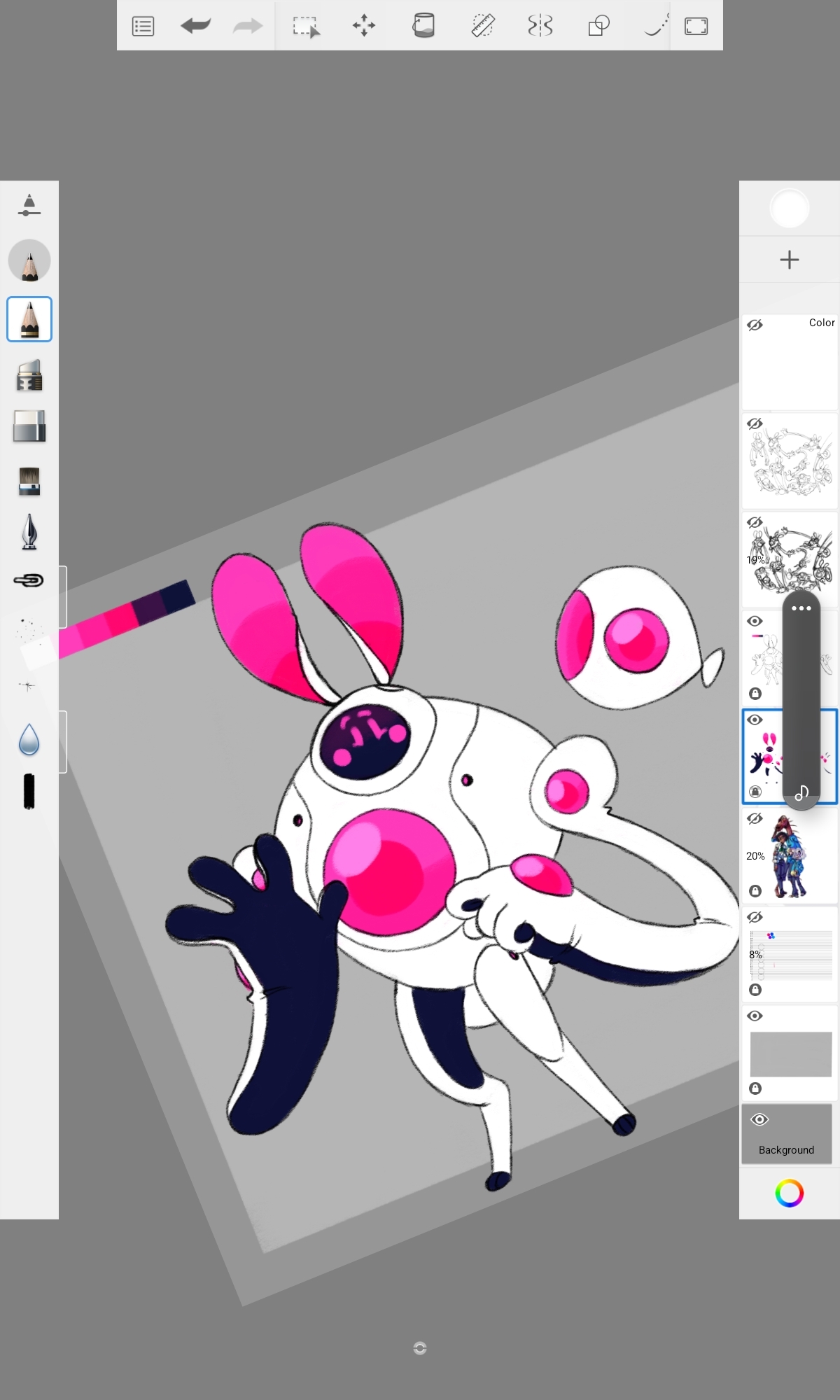This screenshot has height=1400, width=840.
Task: Open the Draw Styles shapes tool
Action: [598, 26]
